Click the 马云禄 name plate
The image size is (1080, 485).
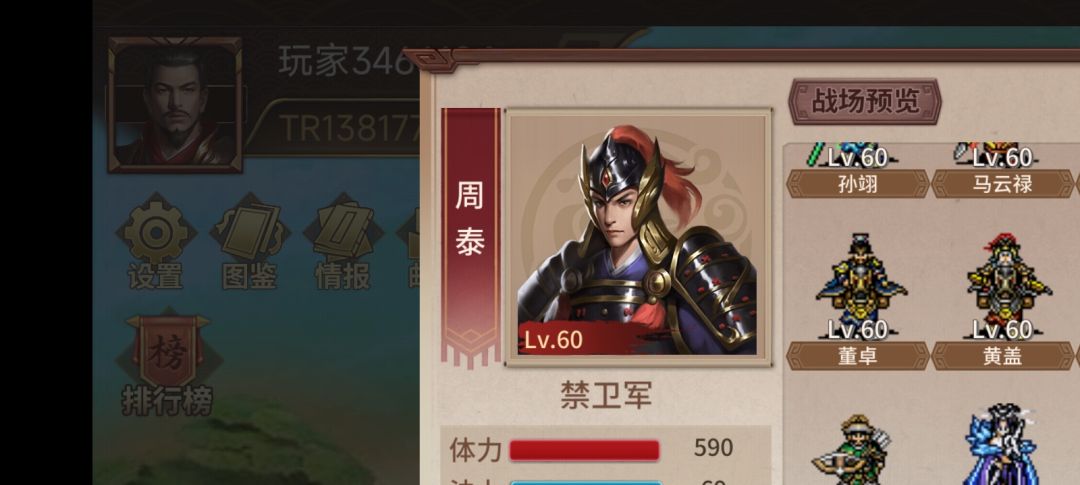pyautogui.click(x=1002, y=185)
